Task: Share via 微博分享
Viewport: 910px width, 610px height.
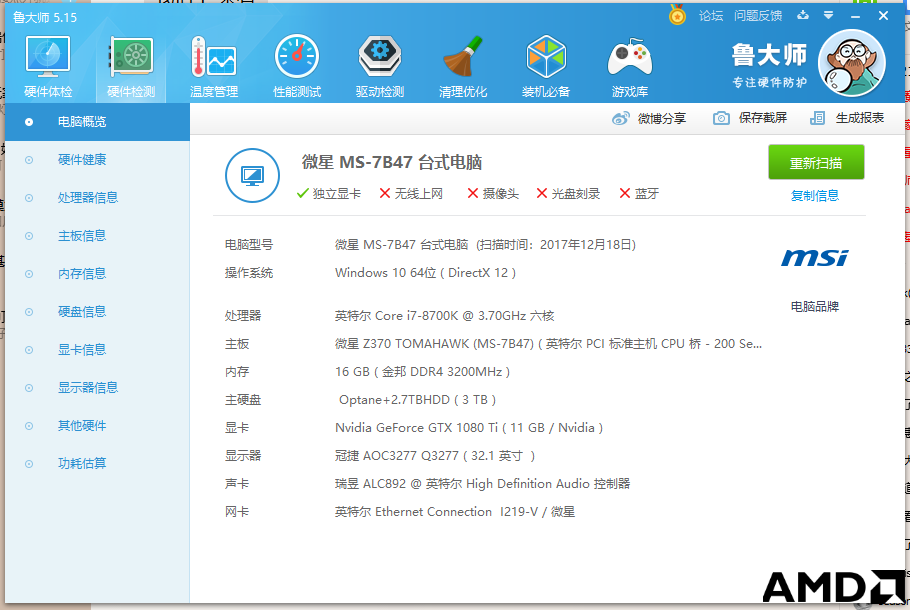Action: coord(649,118)
